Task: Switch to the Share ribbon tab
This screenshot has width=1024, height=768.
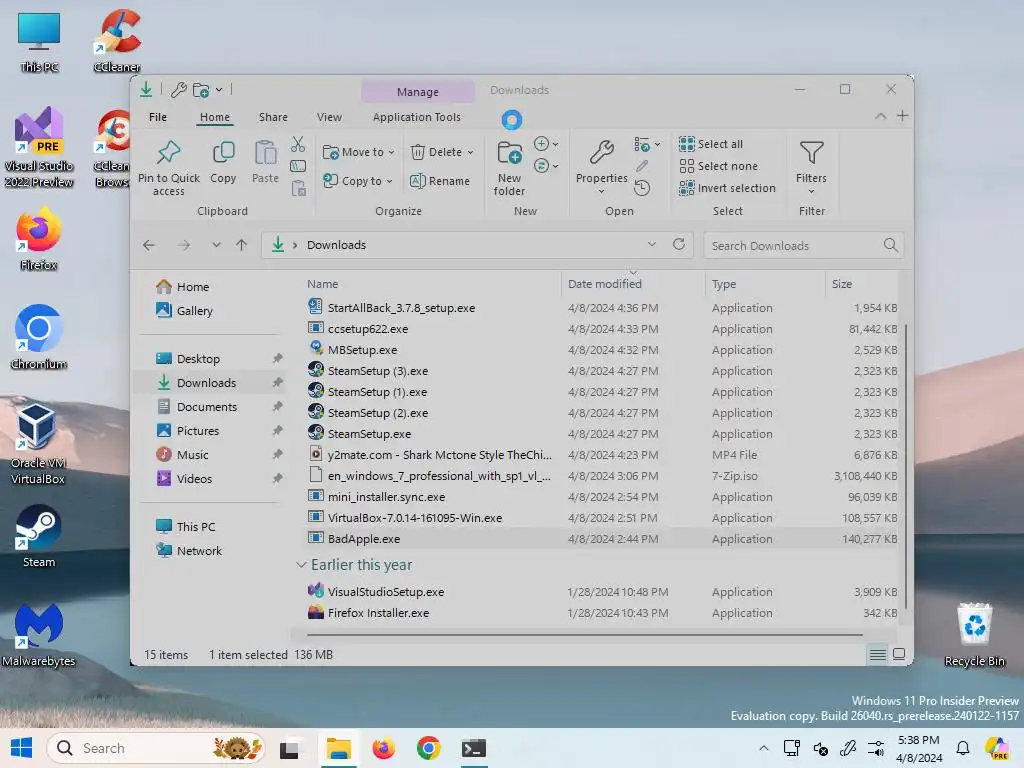Action: tap(273, 117)
